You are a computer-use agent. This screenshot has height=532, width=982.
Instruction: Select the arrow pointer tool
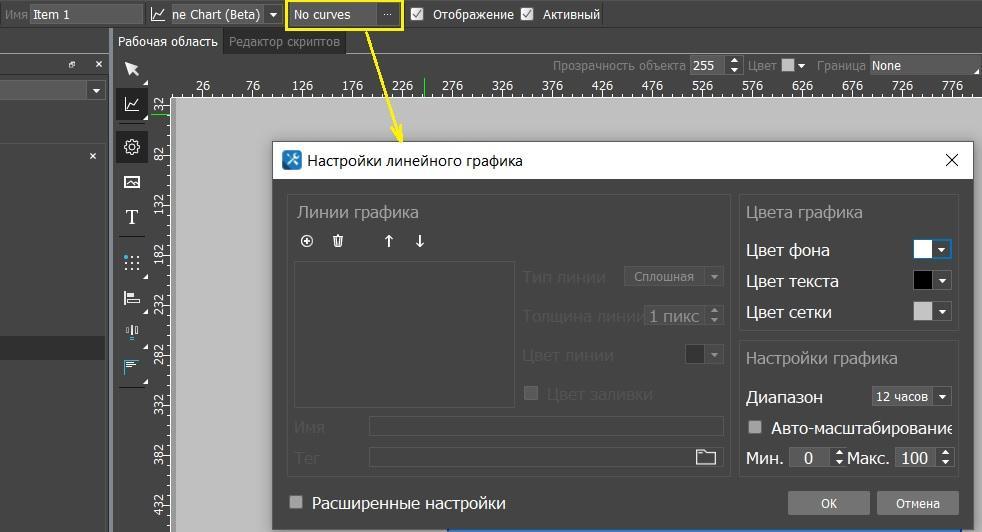point(132,69)
